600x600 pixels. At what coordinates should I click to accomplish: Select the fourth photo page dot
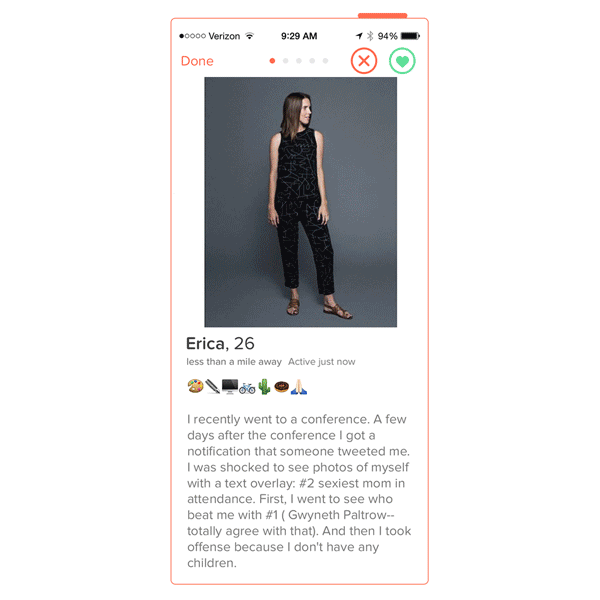(x=312, y=61)
